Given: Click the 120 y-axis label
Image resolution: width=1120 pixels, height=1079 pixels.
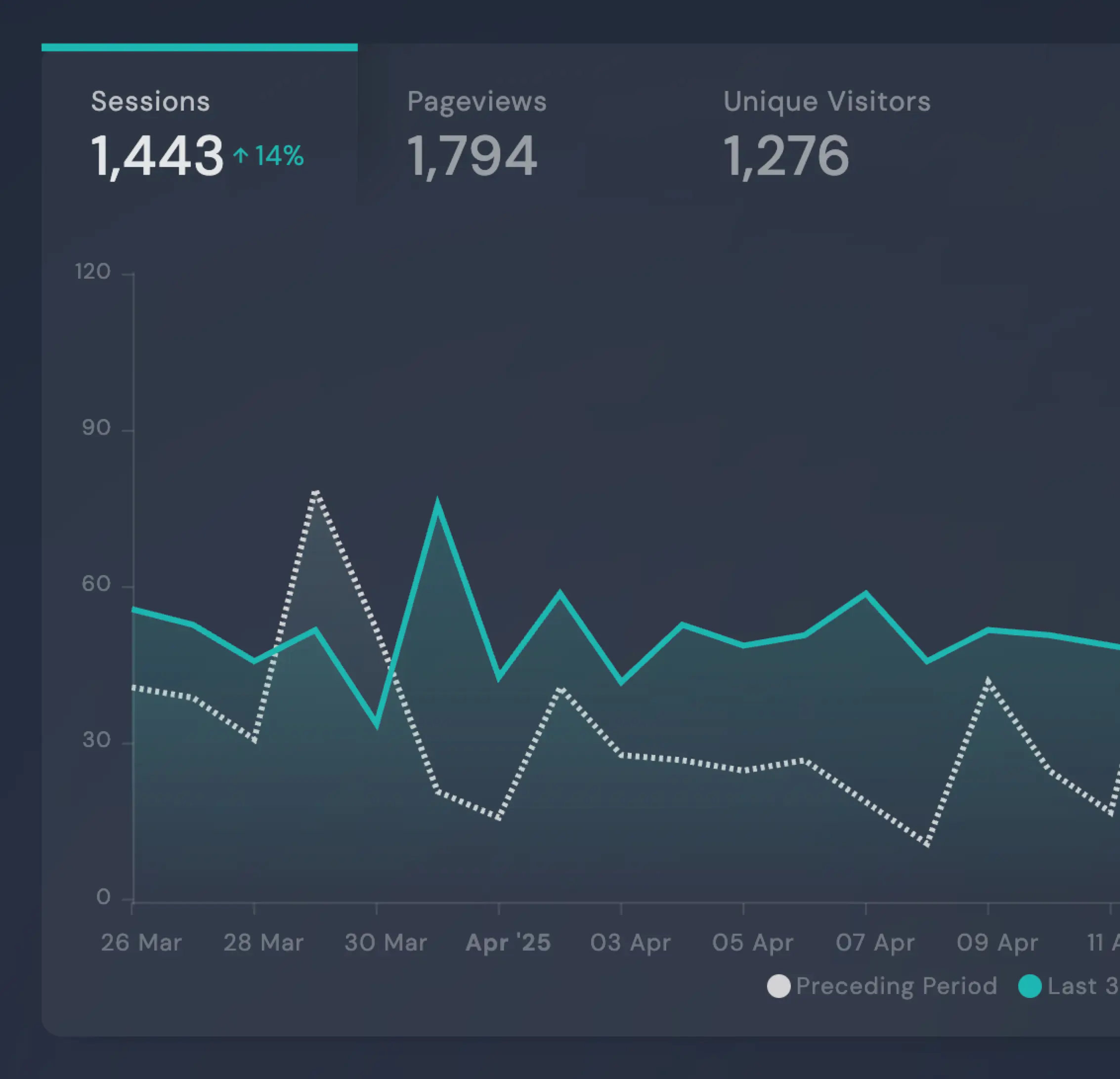Looking at the screenshot, I should pos(92,272).
